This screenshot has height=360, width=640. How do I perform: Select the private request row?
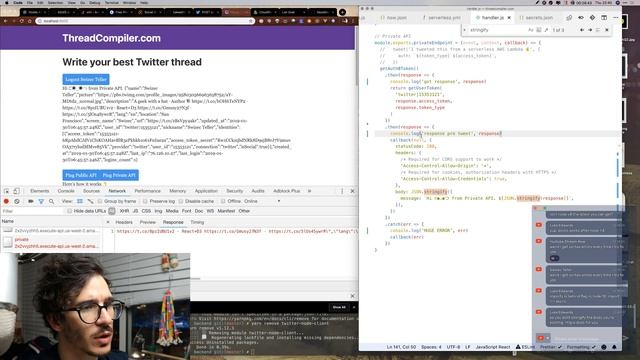click(x=51, y=243)
